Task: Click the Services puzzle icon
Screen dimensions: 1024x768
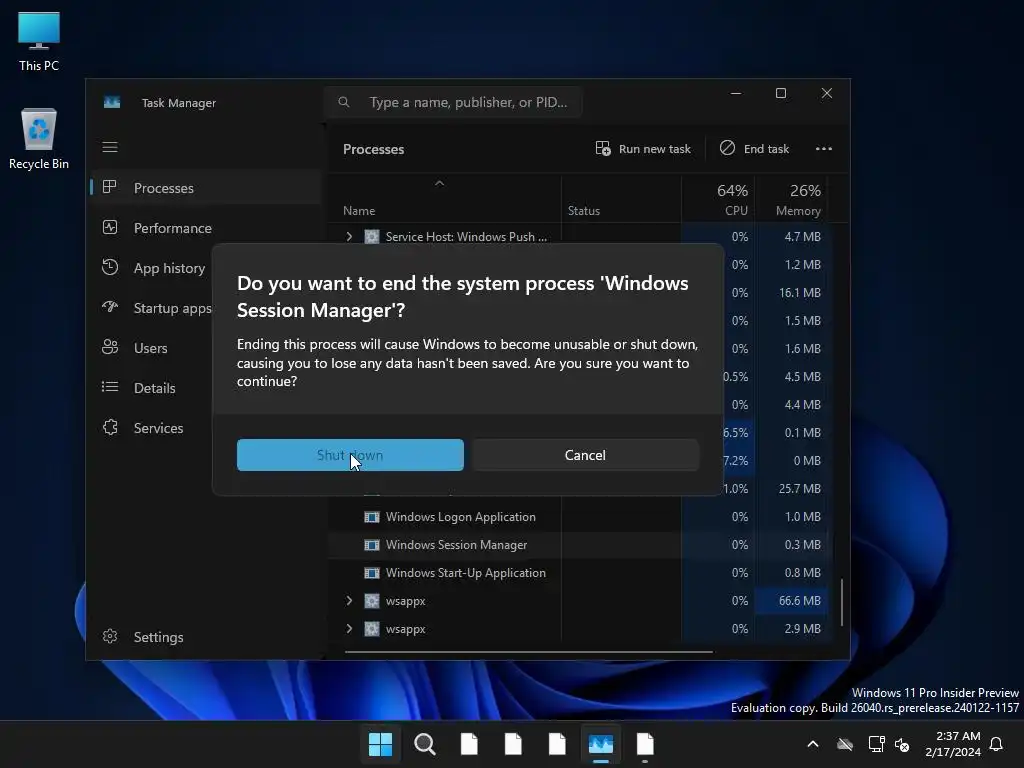Action: (110, 427)
